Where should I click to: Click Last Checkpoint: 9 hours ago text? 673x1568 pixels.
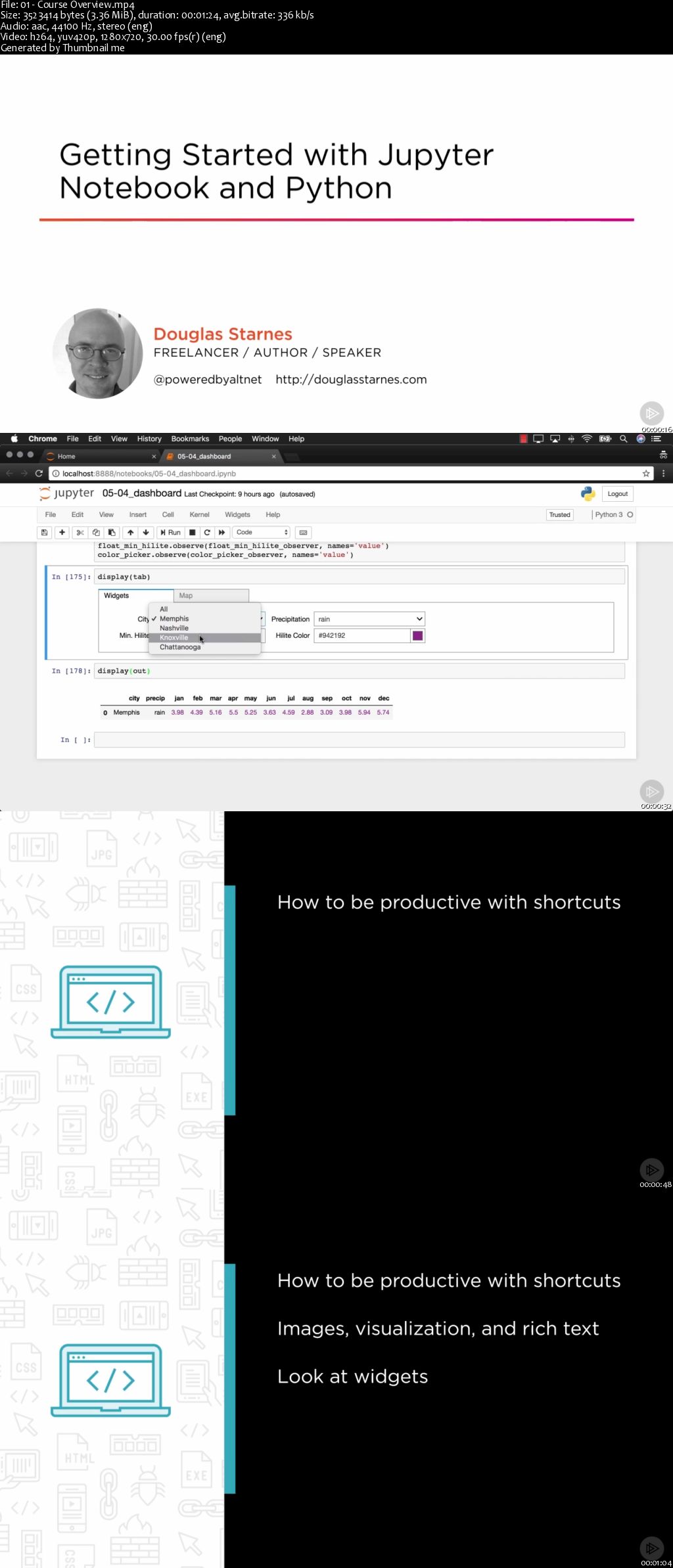tap(229, 494)
